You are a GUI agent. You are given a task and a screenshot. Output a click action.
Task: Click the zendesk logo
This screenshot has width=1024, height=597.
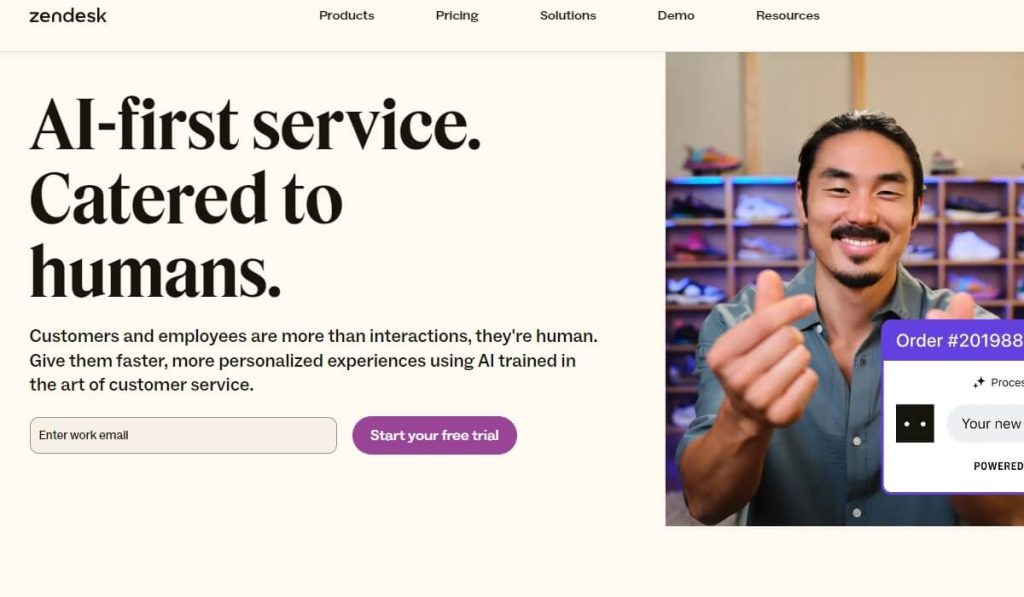coord(65,15)
